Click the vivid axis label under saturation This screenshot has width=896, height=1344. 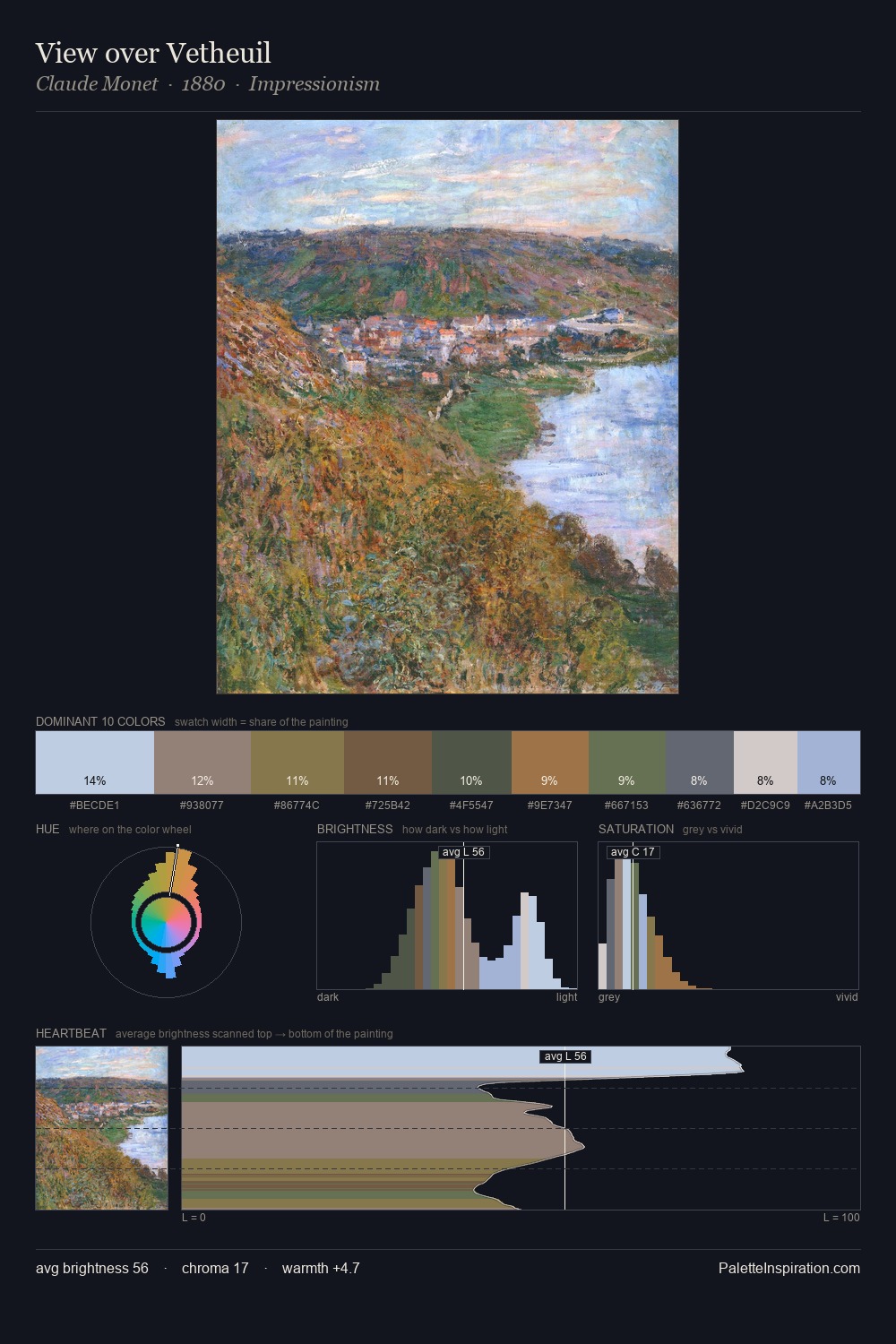[847, 997]
